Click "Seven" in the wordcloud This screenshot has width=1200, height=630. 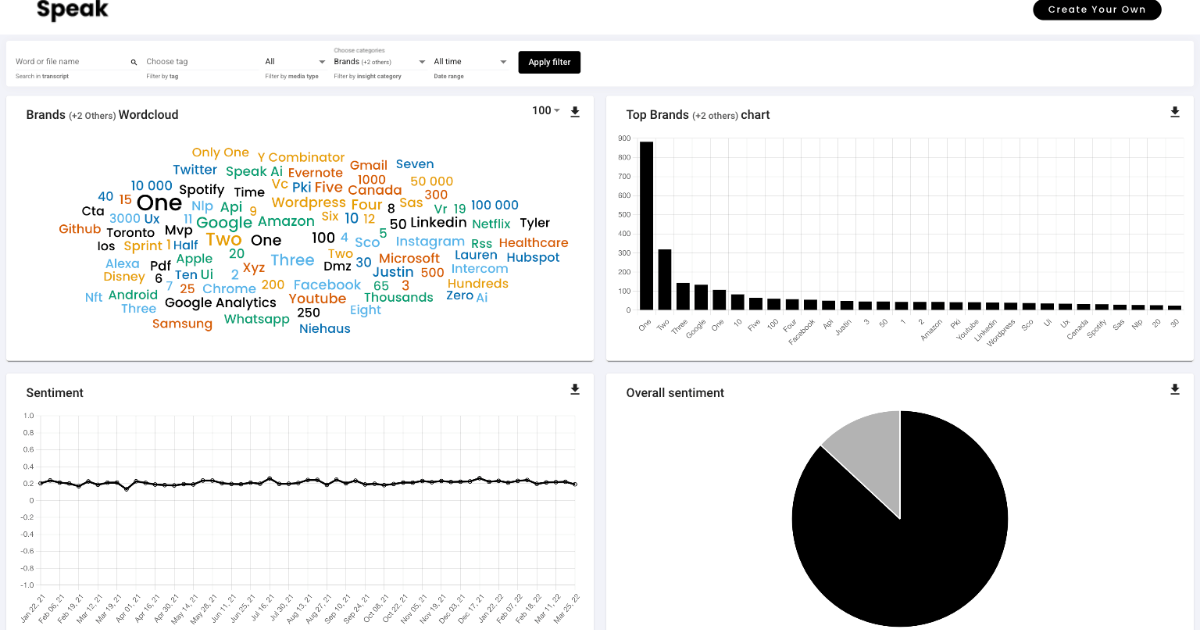tap(415, 164)
